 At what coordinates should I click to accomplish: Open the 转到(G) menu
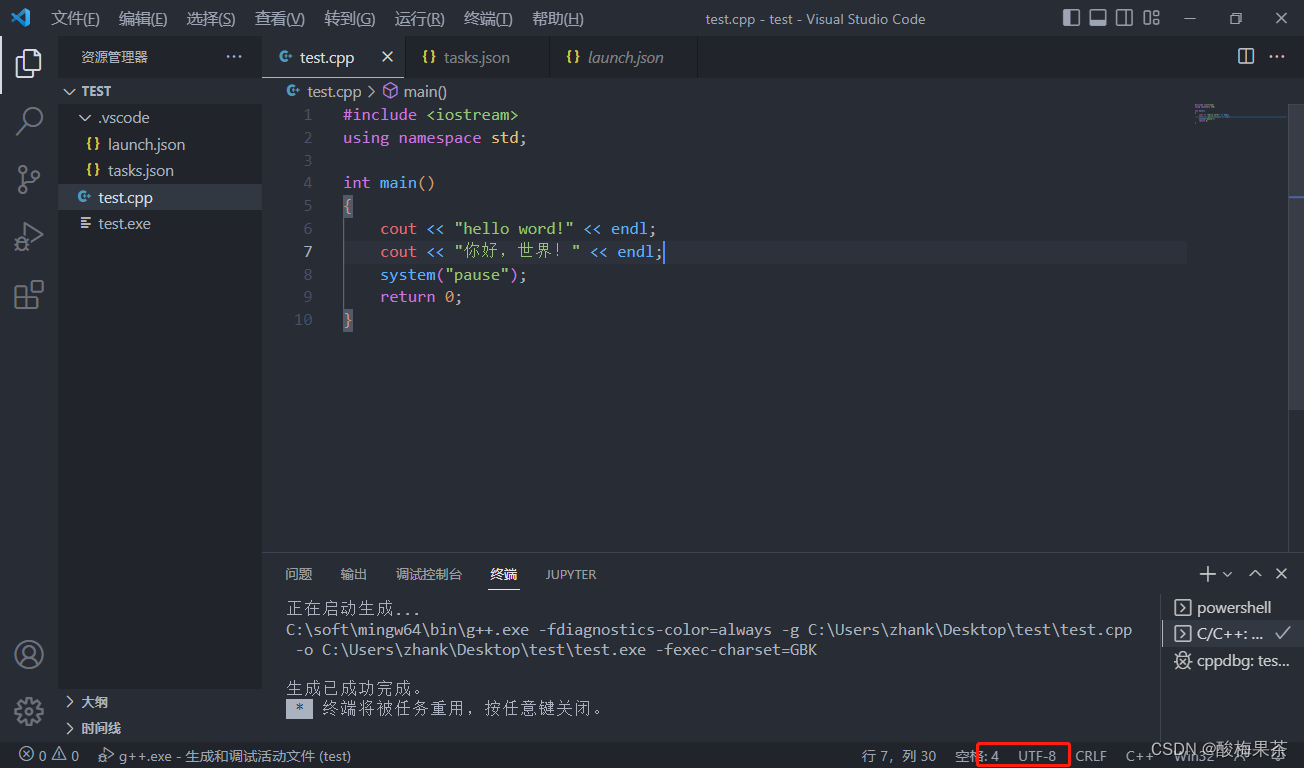click(350, 19)
